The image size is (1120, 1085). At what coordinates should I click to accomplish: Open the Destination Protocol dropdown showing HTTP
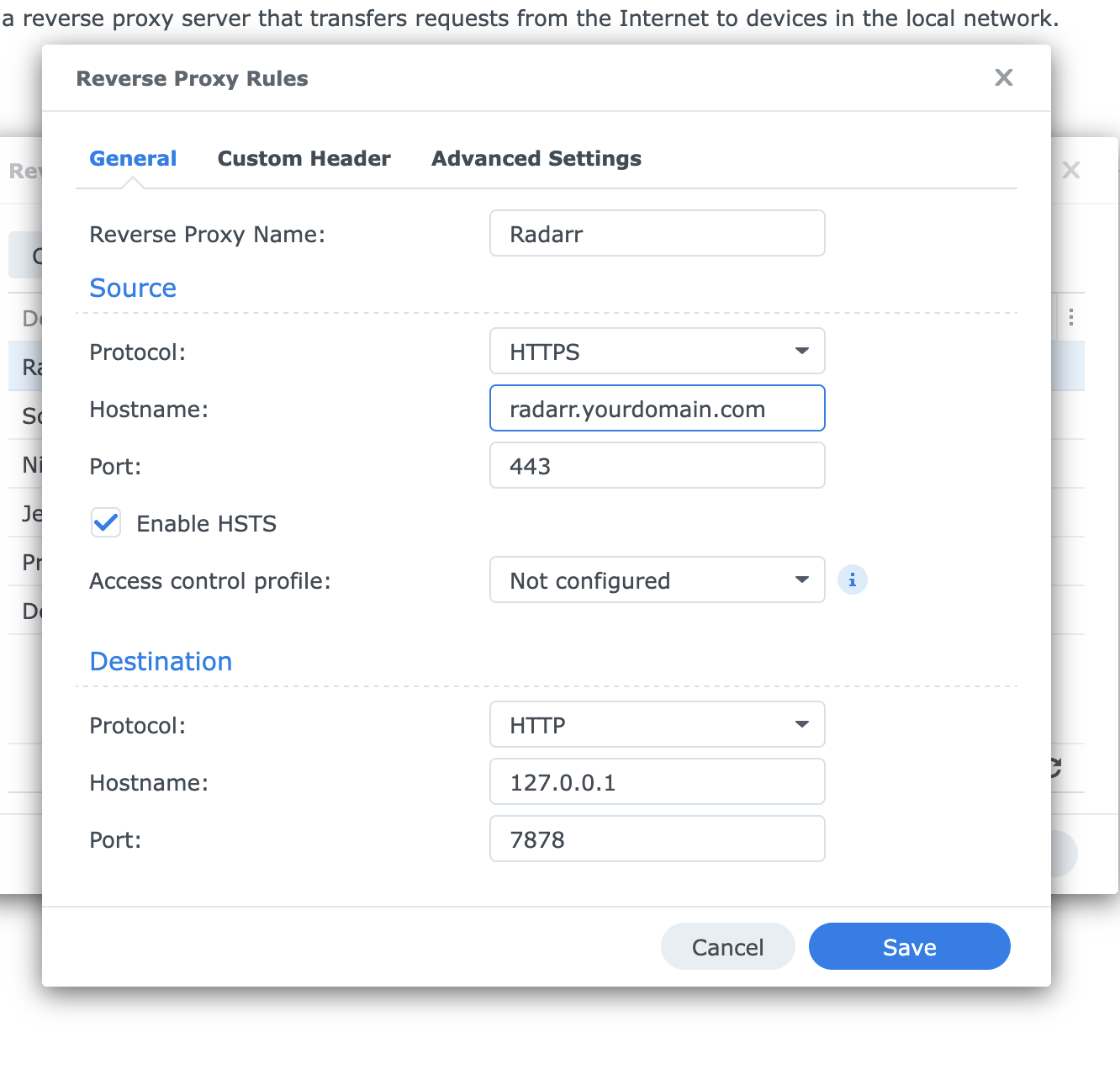657,724
